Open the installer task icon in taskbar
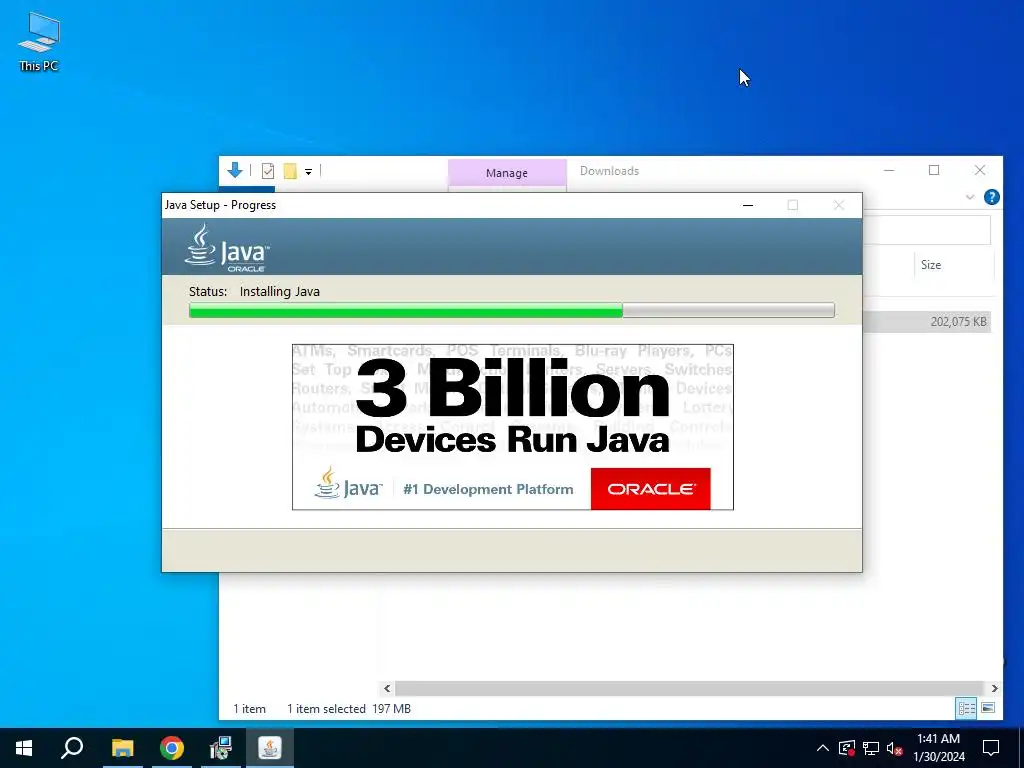Screen dimensions: 1024x768 [221, 748]
